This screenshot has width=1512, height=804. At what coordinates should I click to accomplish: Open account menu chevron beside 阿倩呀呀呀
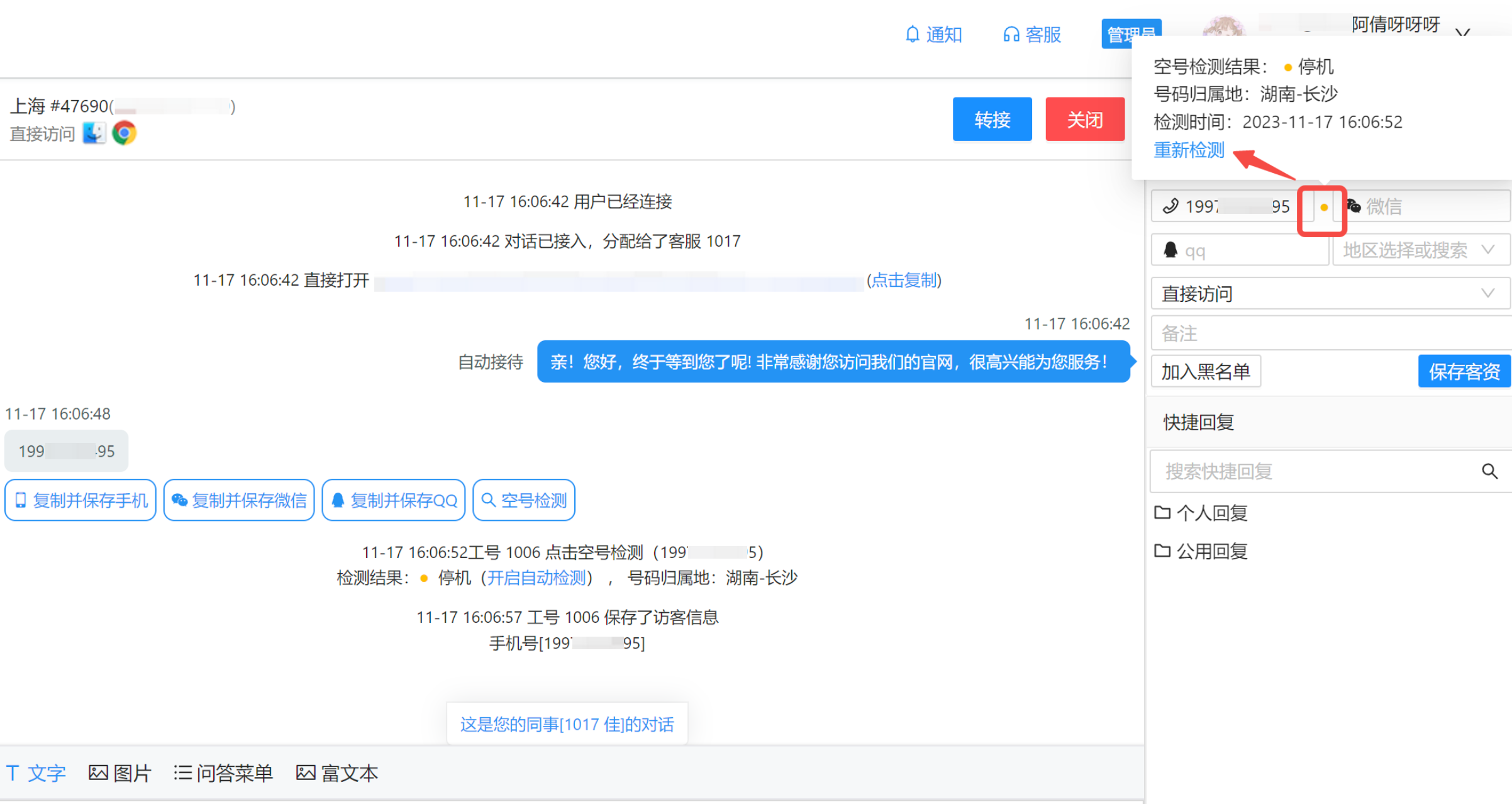(1464, 33)
